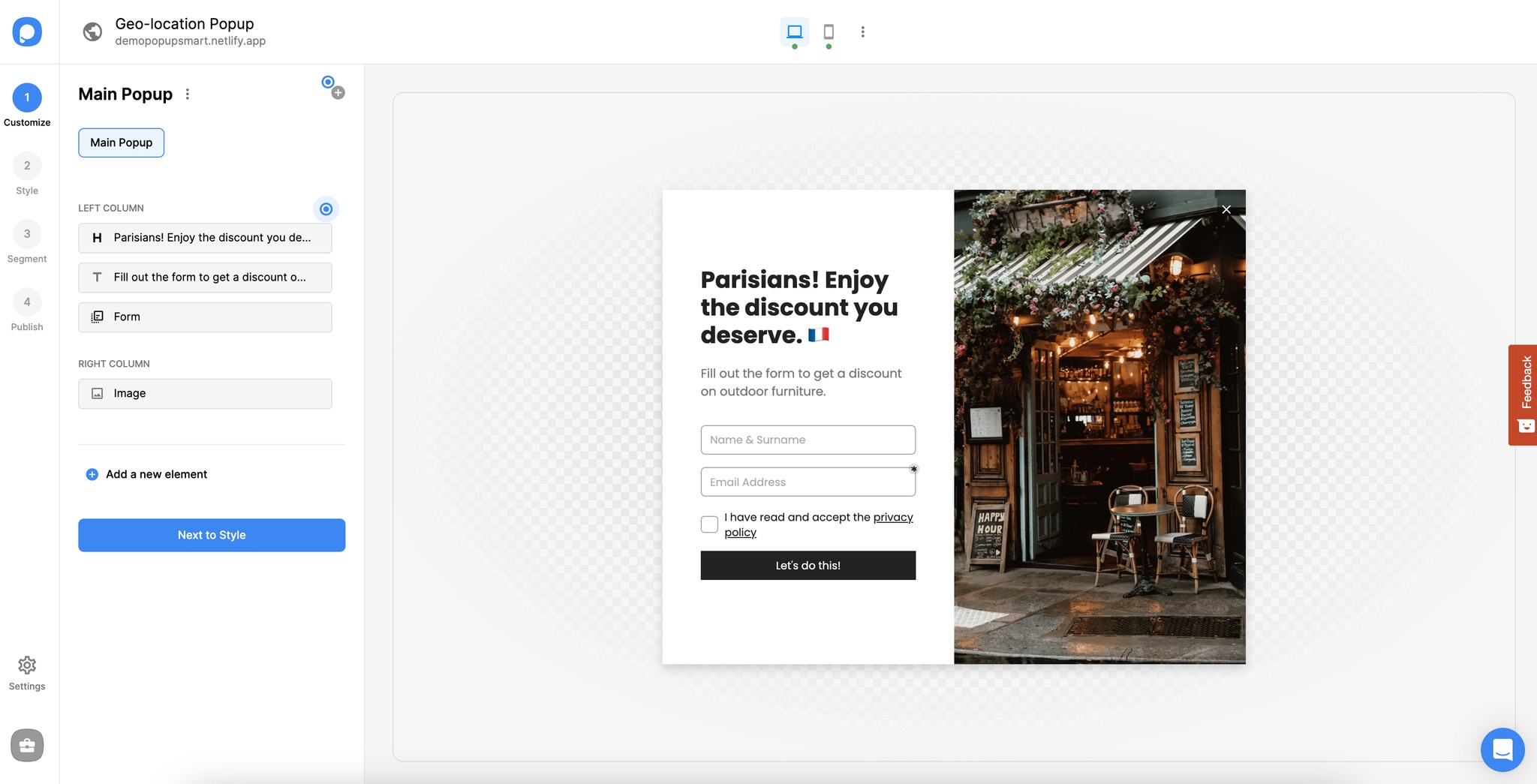1537x784 pixels.
Task: Open the Main Popup kebab options menu
Action: (187, 94)
